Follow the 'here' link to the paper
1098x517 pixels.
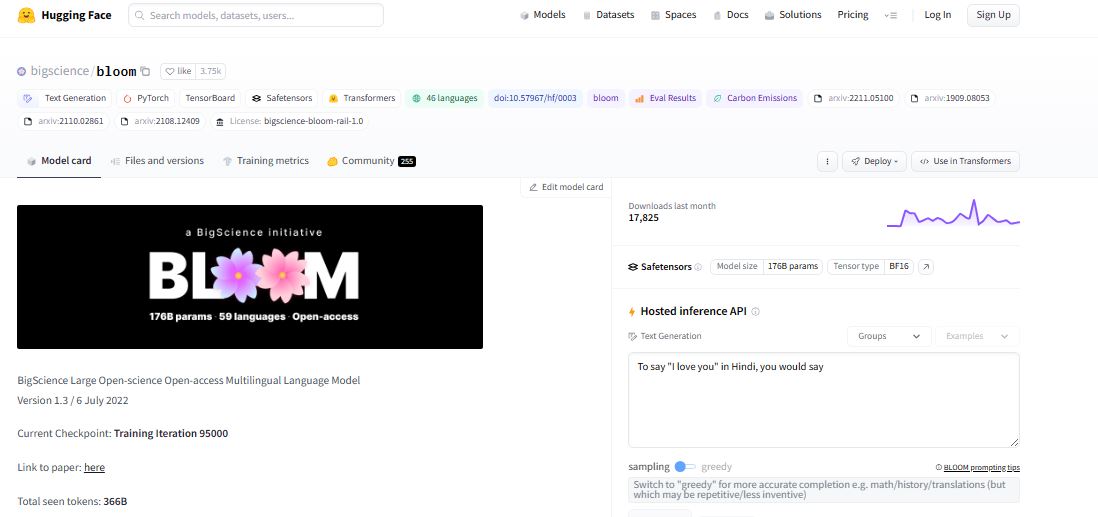point(94,467)
